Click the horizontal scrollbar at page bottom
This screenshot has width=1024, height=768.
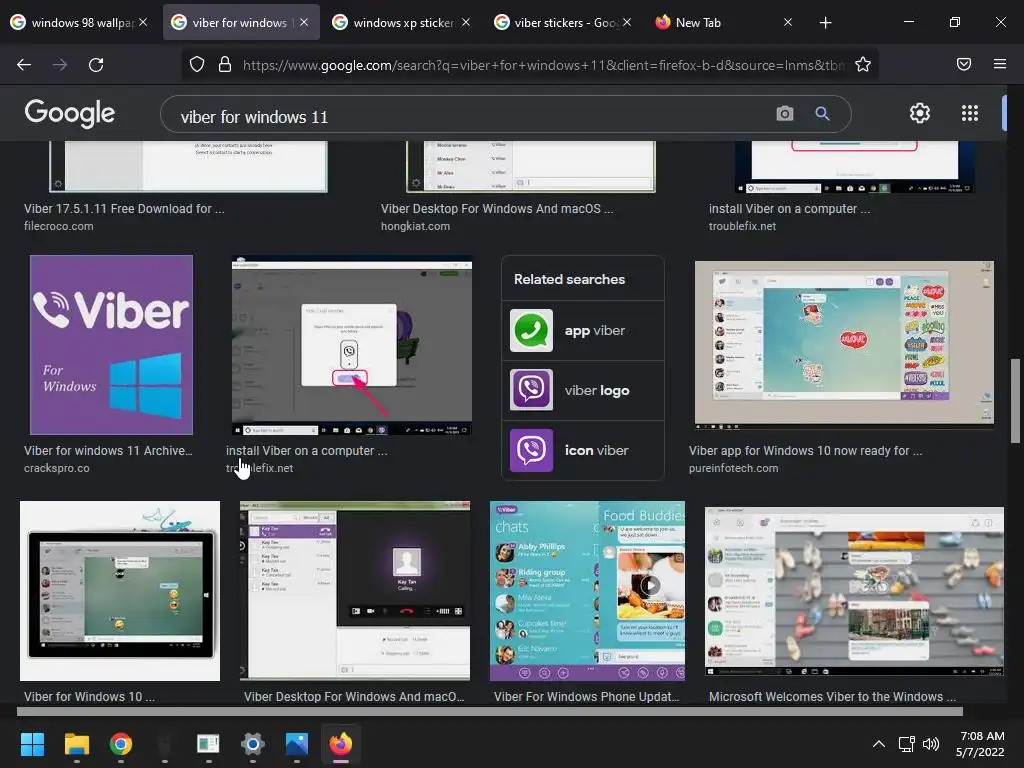[x=490, y=712]
